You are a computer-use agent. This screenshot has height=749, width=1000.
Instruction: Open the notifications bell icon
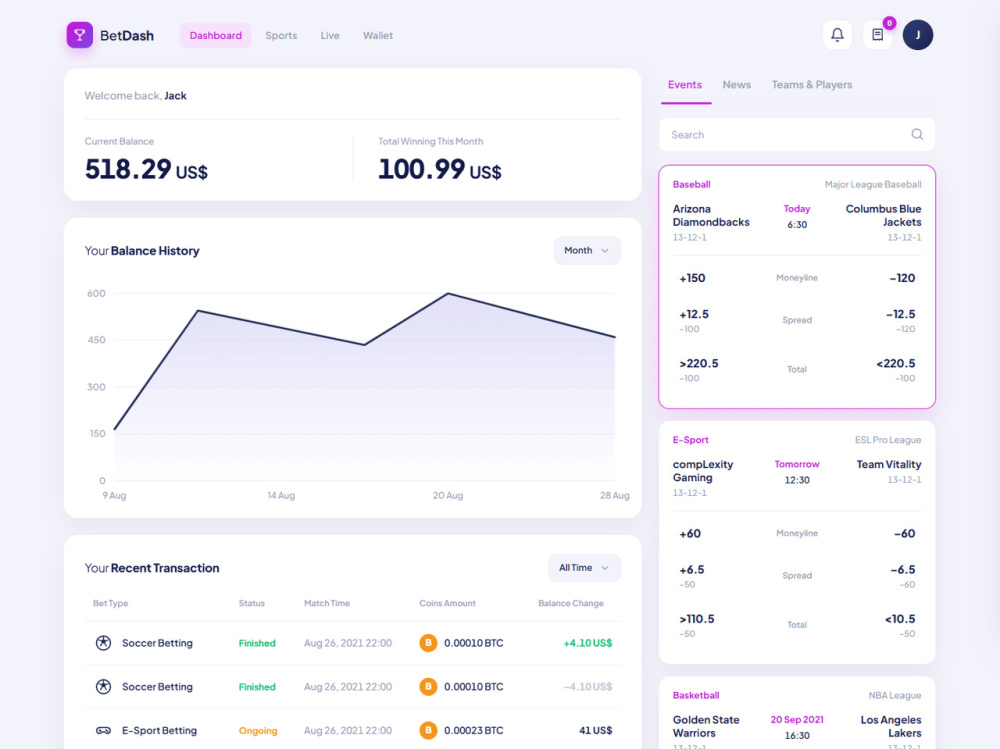[837, 35]
